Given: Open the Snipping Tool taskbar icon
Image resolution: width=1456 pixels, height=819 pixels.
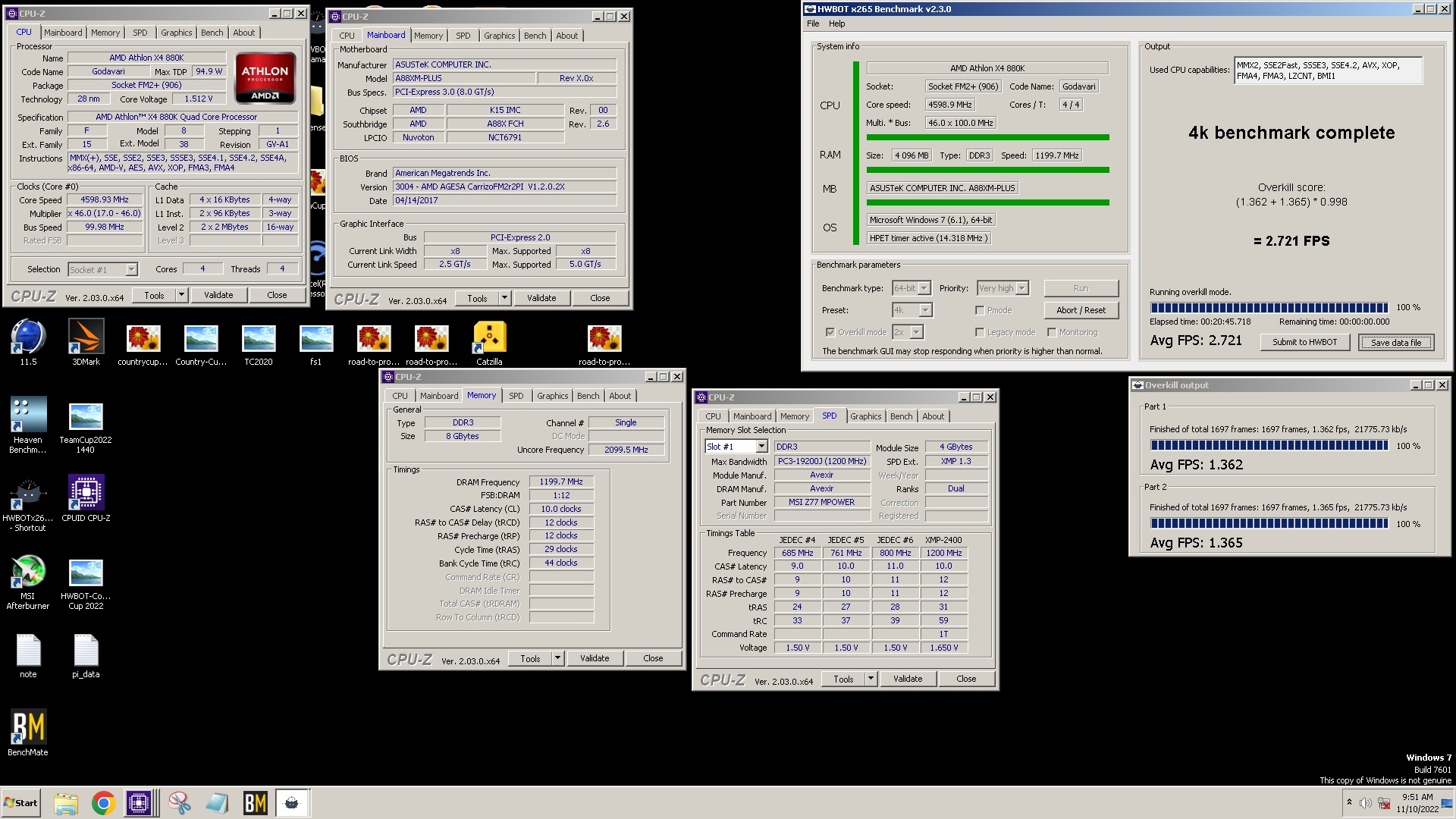Looking at the screenshot, I should [180, 803].
